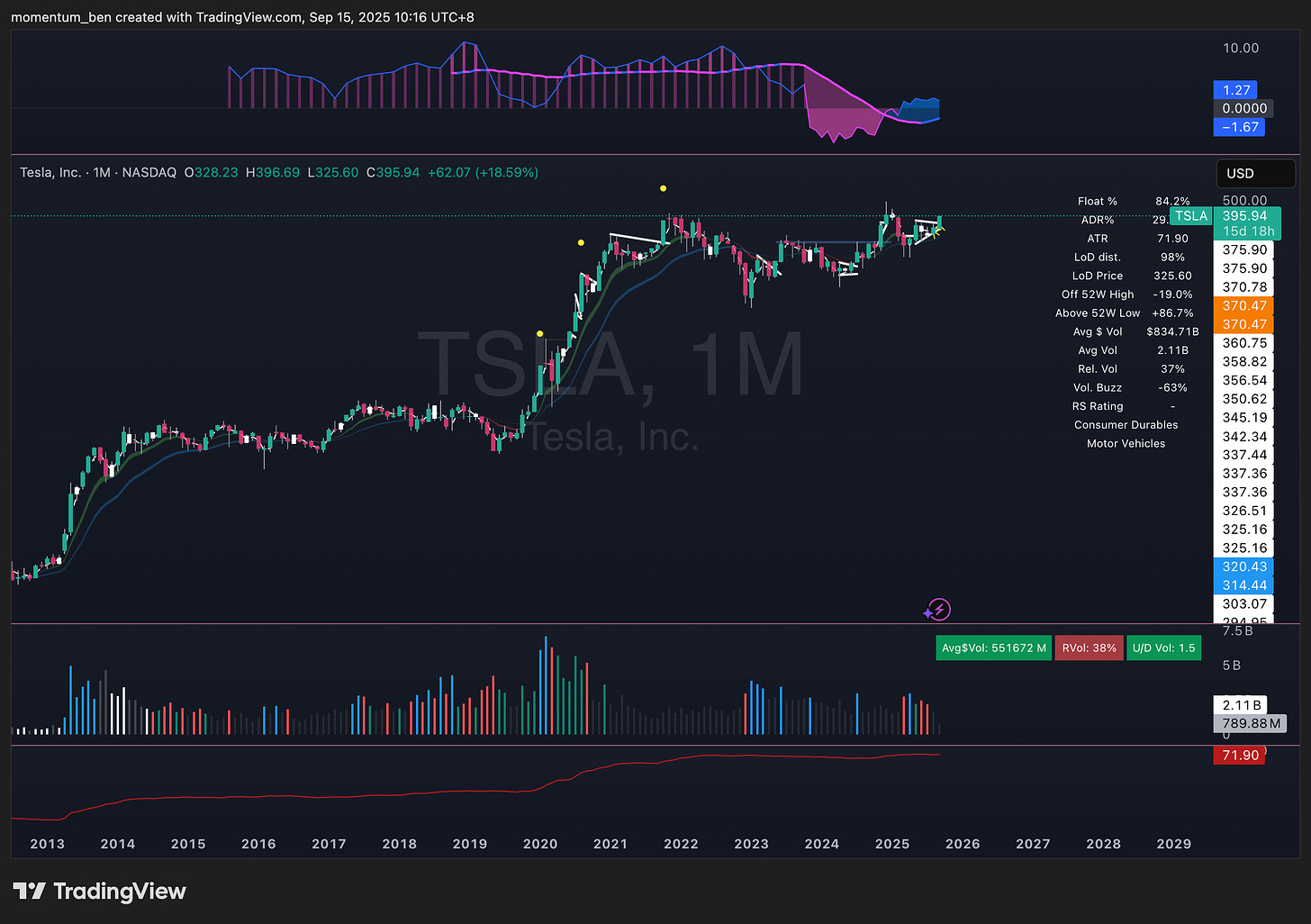Screen dimensions: 1311x924
Task: Click the 2023 label on time axis
Action: (751, 844)
